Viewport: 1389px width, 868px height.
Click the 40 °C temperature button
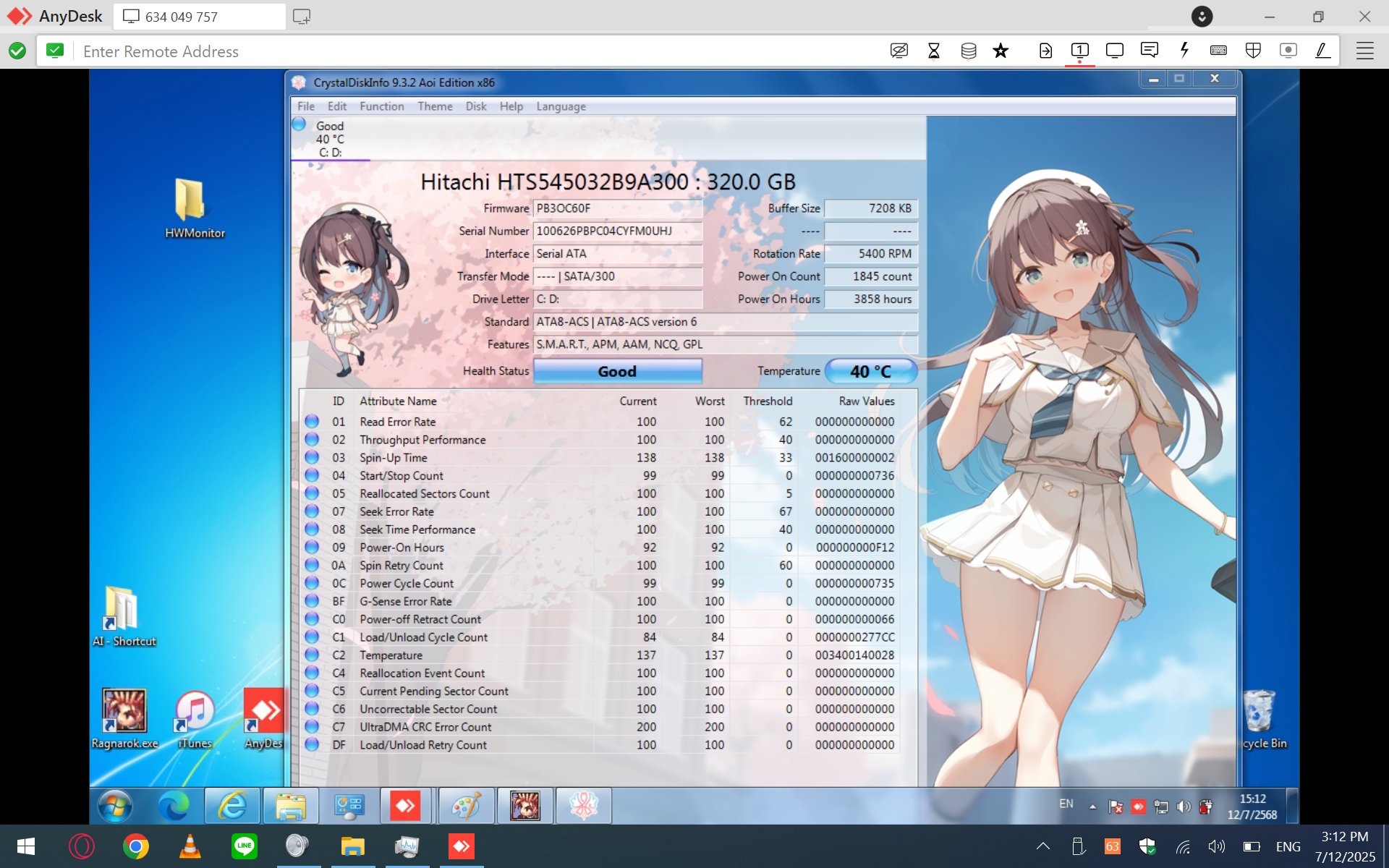[x=870, y=371]
